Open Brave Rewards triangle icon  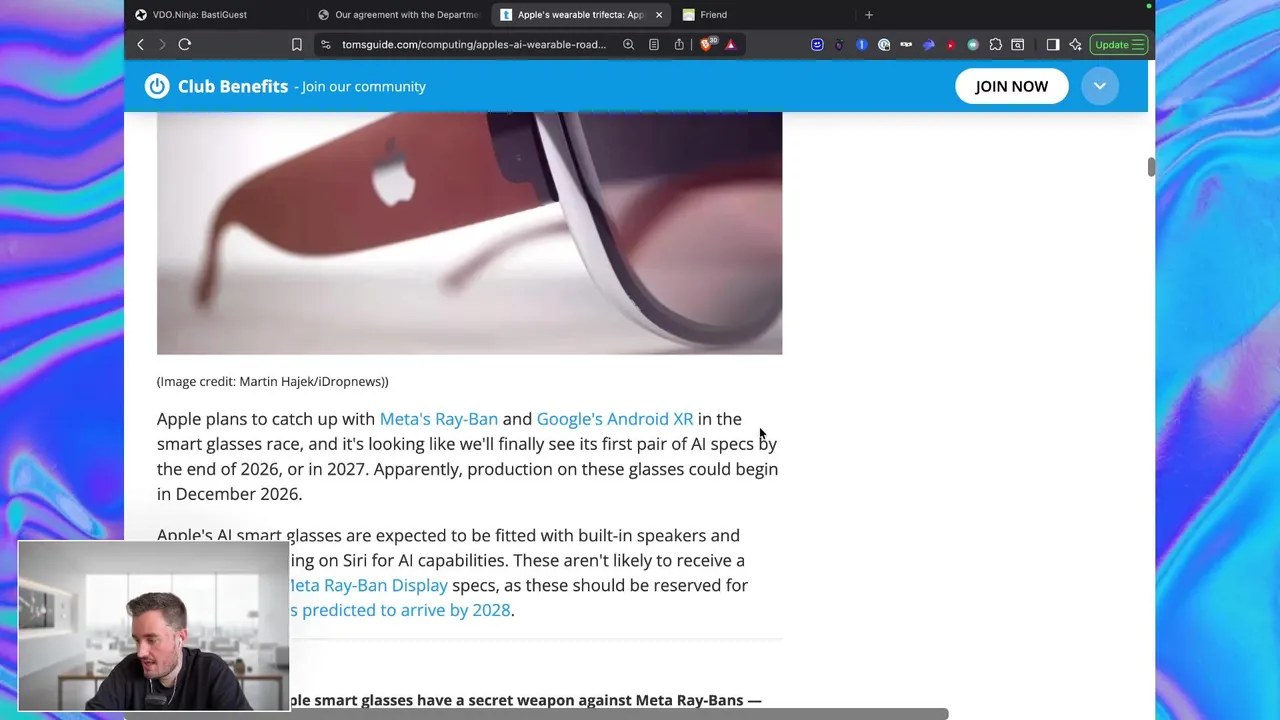point(730,44)
